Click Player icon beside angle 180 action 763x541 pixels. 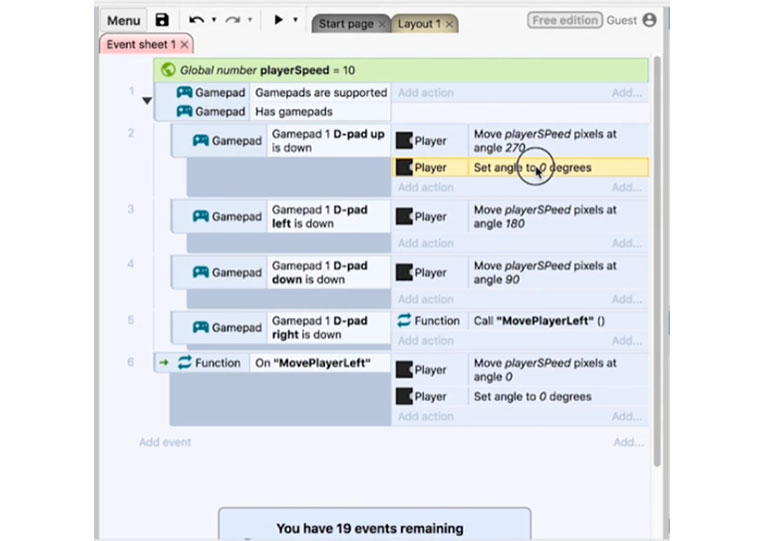pyautogui.click(x=404, y=216)
